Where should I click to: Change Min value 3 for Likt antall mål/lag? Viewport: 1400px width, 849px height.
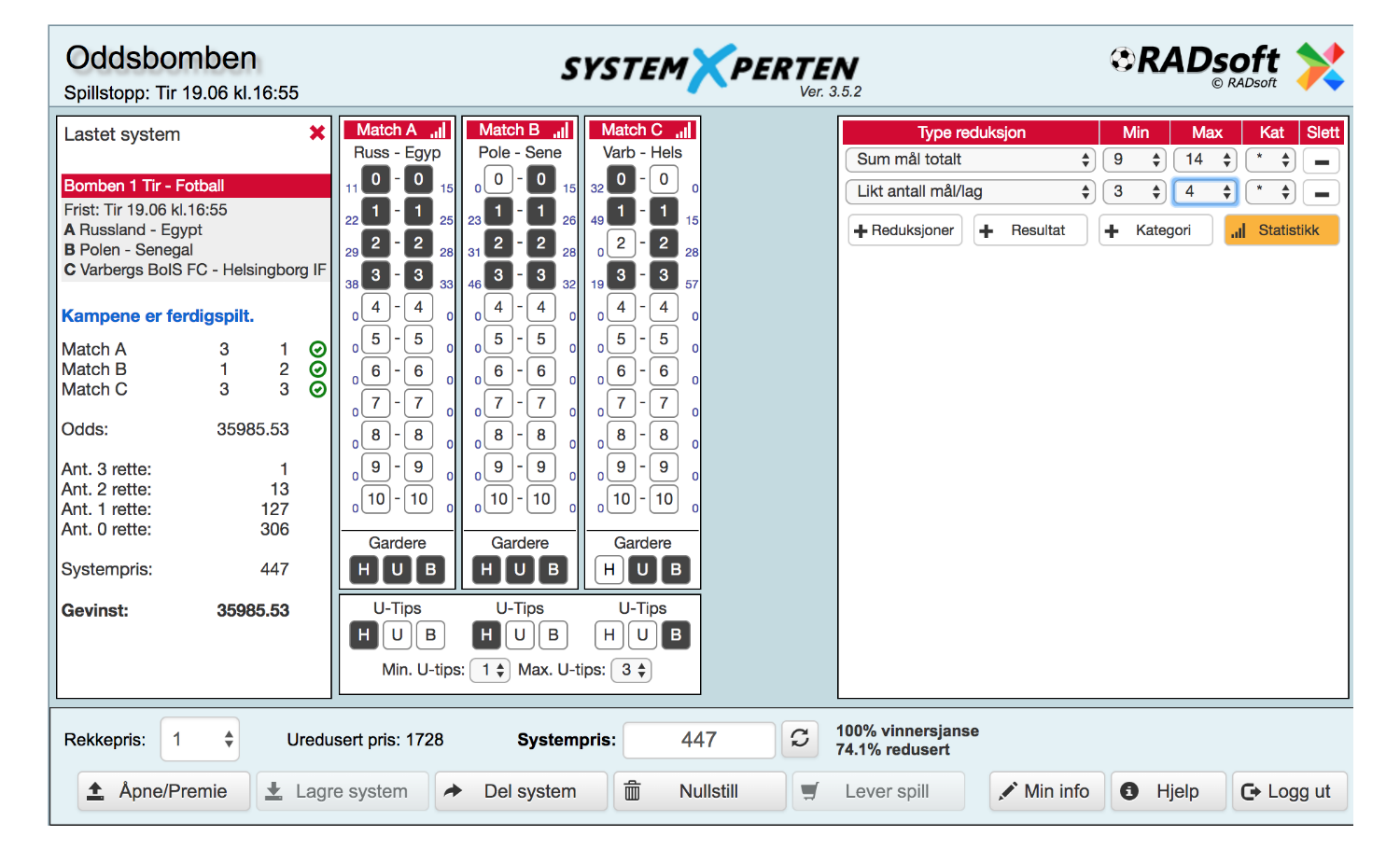(1135, 191)
